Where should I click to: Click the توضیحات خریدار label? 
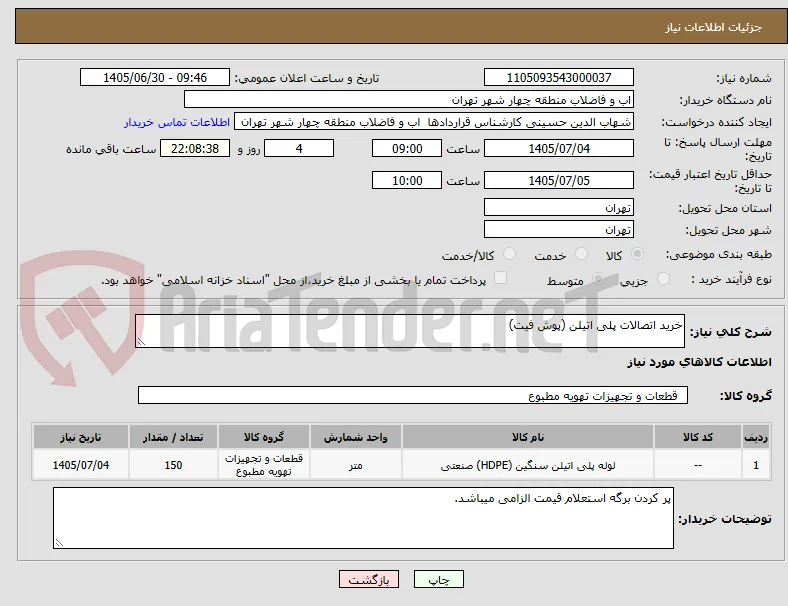tap(725, 519)
